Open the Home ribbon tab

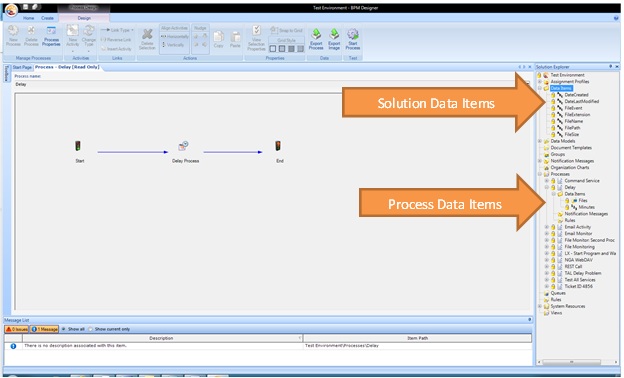(28, 18)
